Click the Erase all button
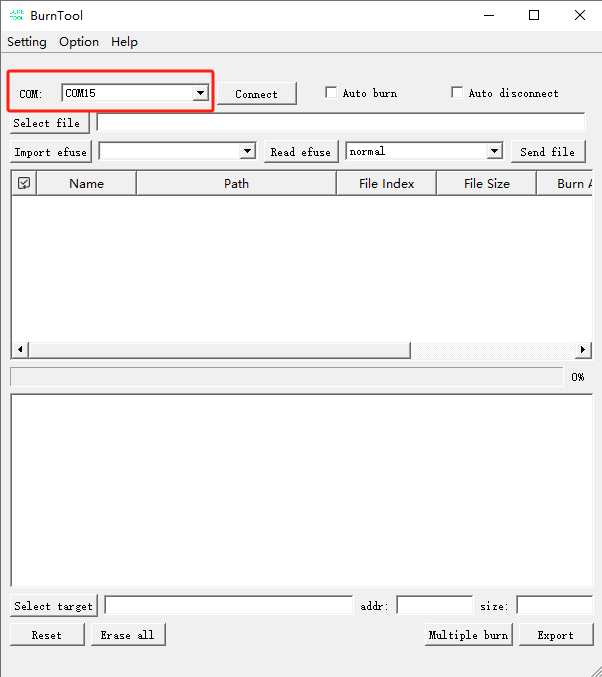This screenshot has height=677, width=602. (x=128, y=635)
